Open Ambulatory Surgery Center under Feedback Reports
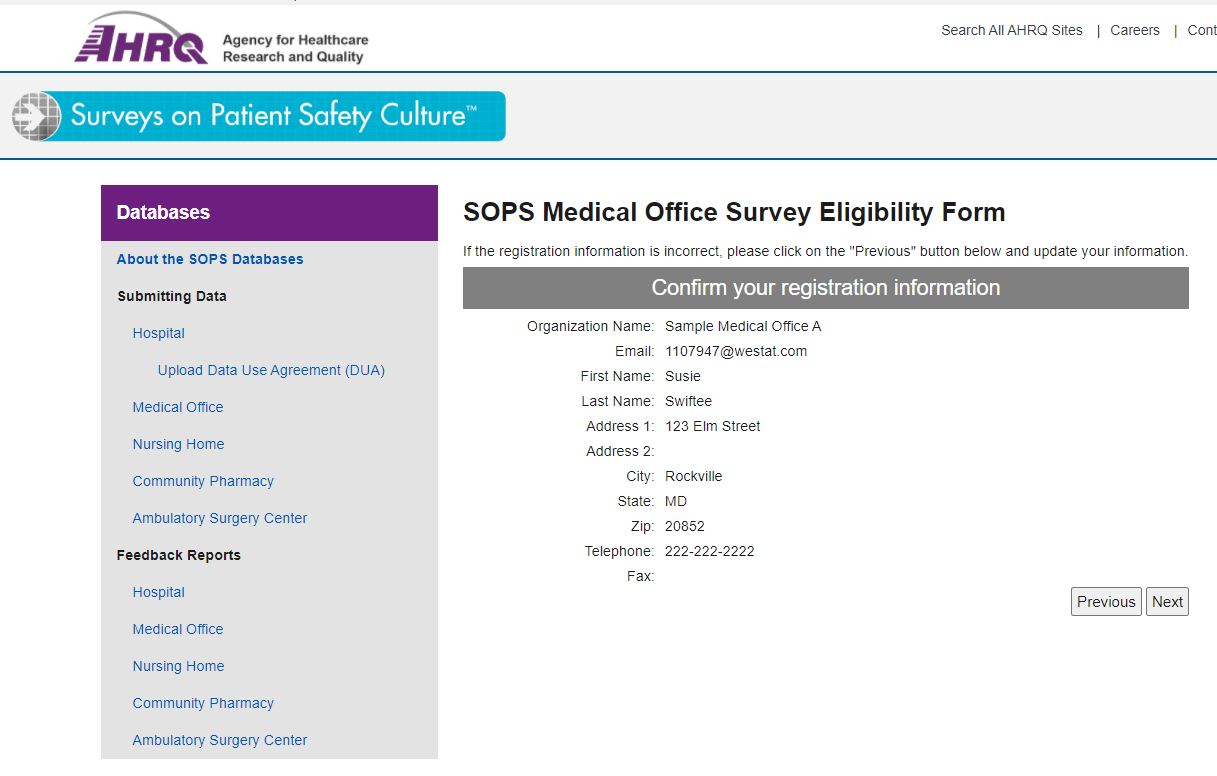This screenshot has width=1217, height=776. (220, 740)
